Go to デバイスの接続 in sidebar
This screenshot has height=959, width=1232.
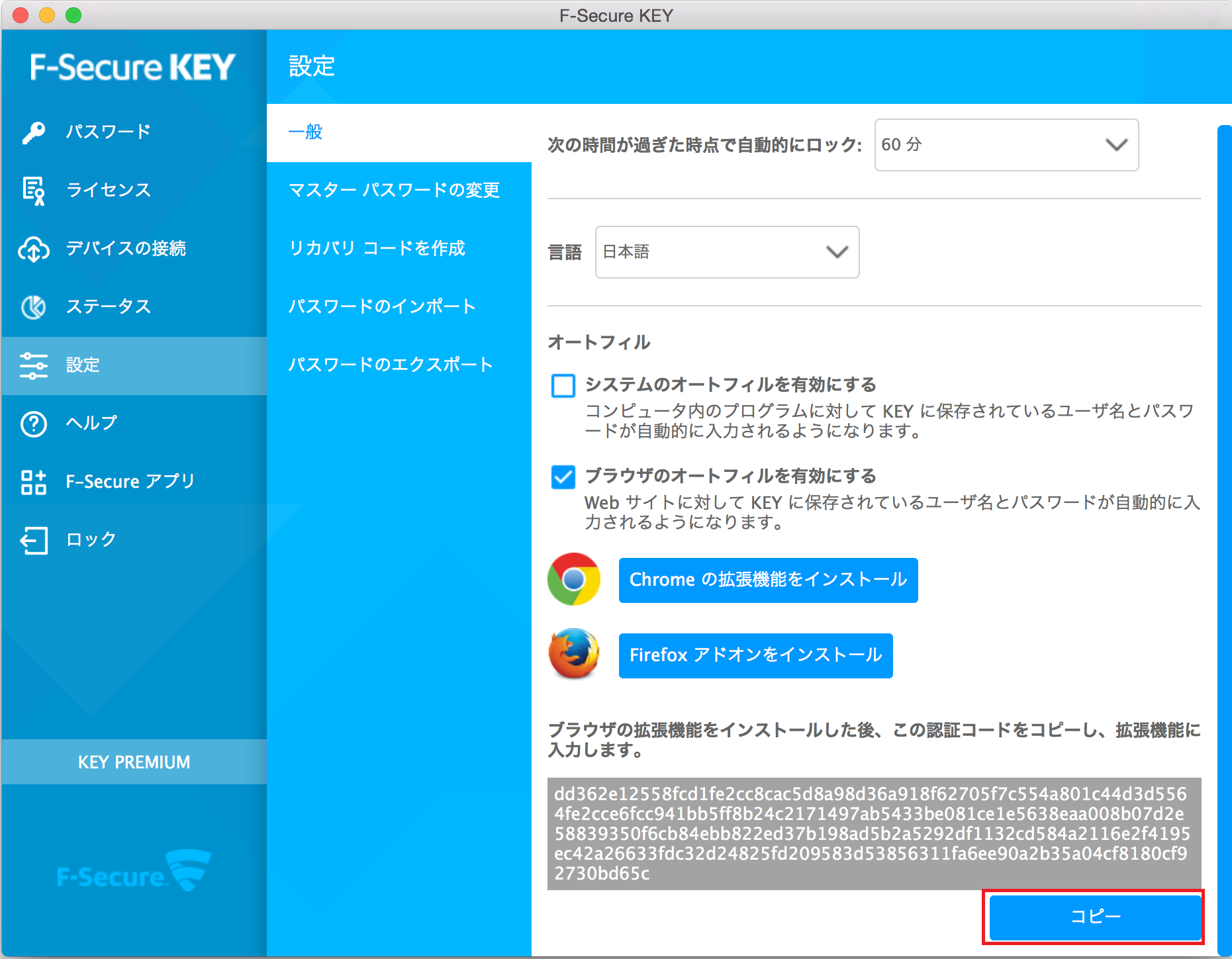(134, 249)
